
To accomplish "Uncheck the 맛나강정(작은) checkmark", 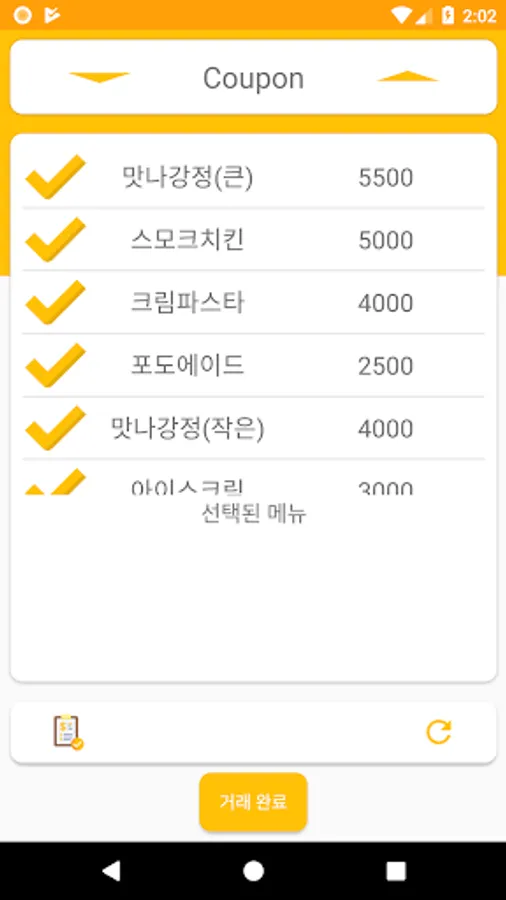I will tap(56, 428).
